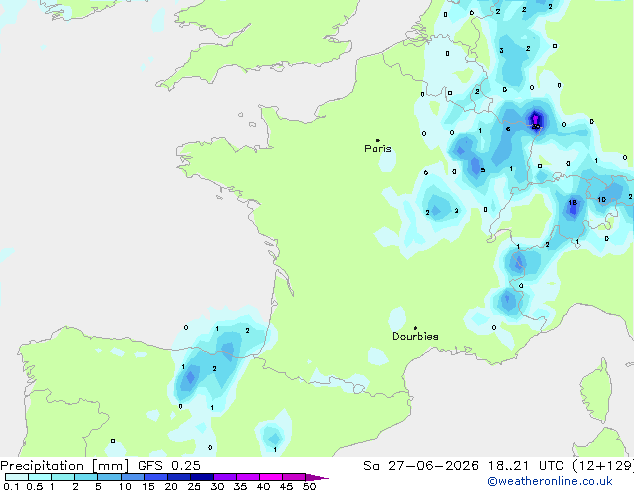634x490 pixels.
Task: Pick the 40–45 mm magenta legend swatch
Action: pos(271,477)
